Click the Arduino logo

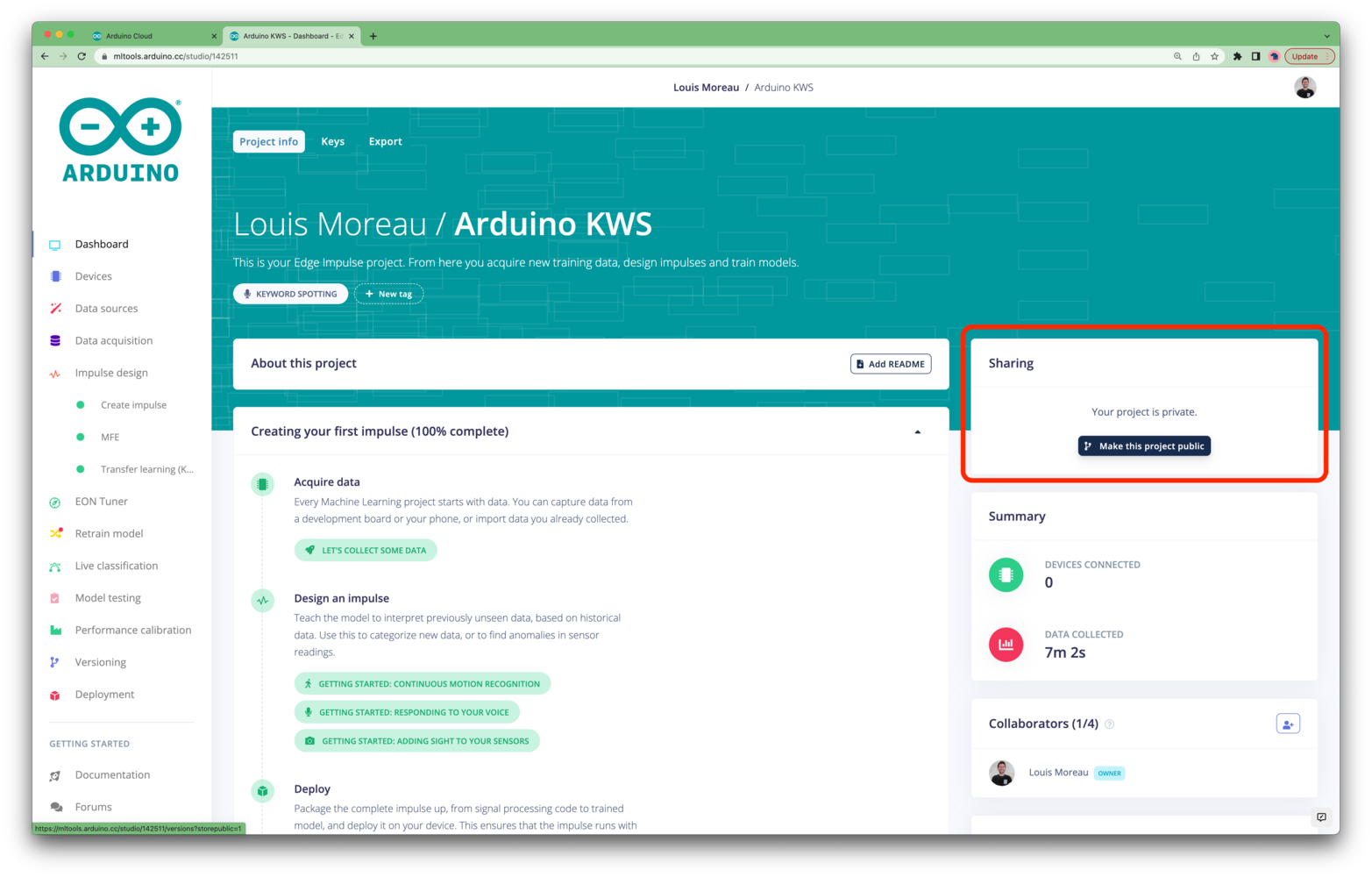coord(121,139)
